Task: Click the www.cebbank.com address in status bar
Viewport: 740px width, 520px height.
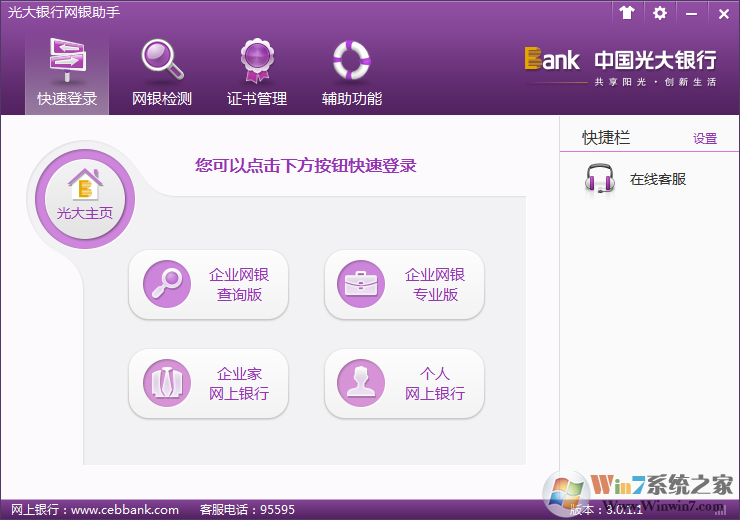Action: pos(125,509)
